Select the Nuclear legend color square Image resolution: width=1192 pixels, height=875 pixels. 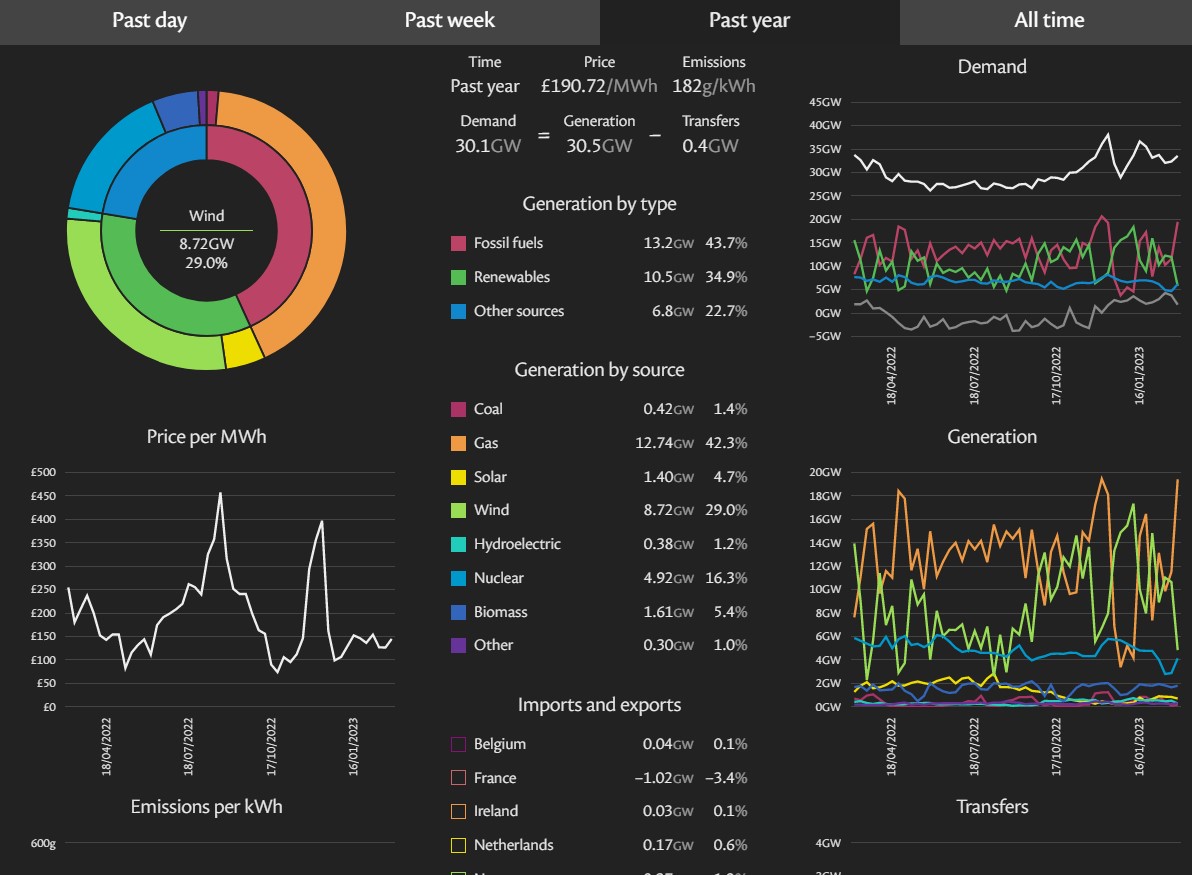459,578
